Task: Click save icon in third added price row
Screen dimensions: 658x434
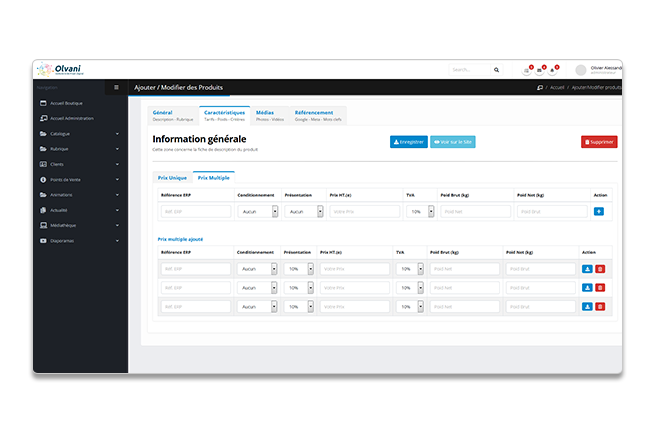Action: (x=587, y=306)
